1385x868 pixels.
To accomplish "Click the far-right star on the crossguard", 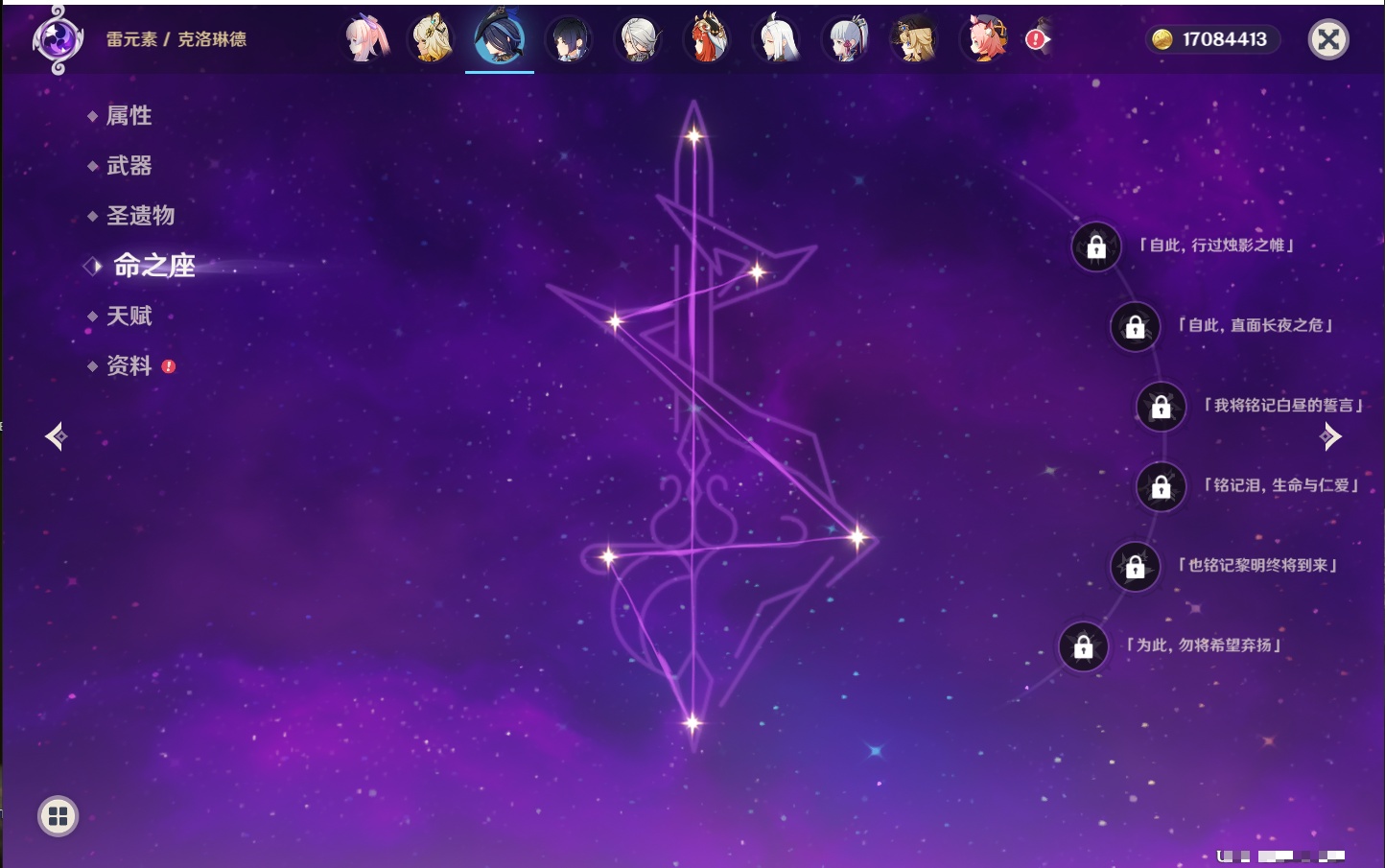I will point(857,537).
